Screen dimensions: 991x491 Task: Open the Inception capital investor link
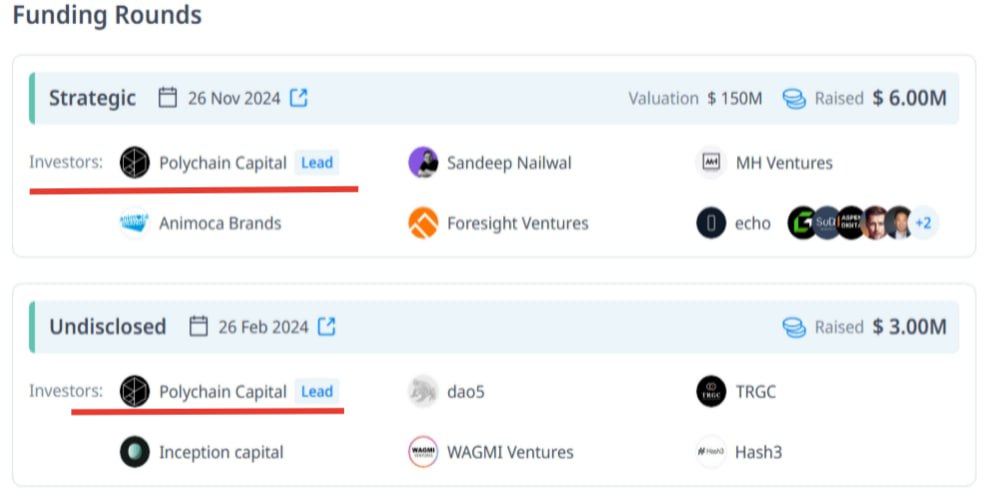[x=221, y=452]
